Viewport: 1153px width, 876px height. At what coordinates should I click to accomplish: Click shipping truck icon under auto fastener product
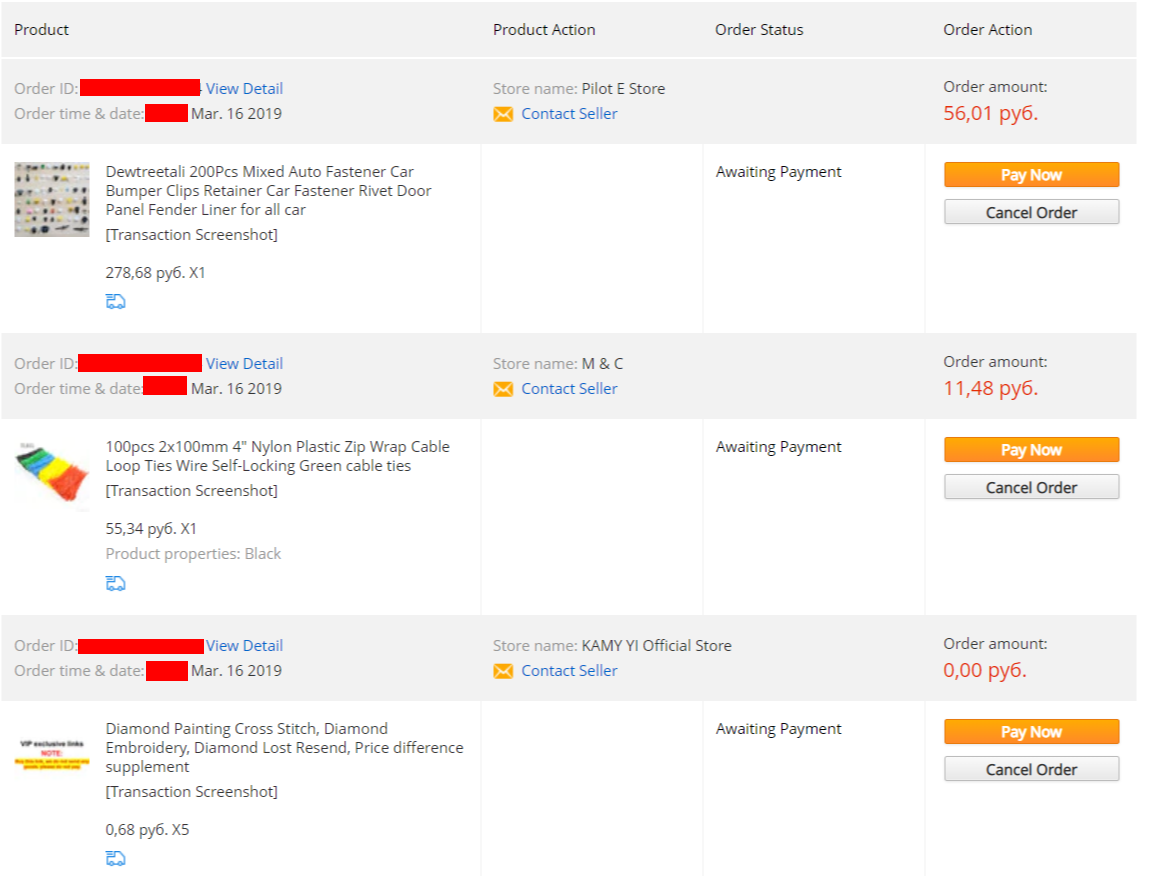click(x=115, y=302)
